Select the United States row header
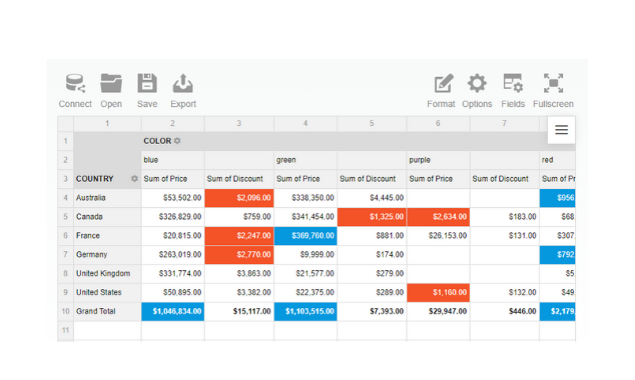The height and width of the screenshot is (380, 635). tap(107, 292)
